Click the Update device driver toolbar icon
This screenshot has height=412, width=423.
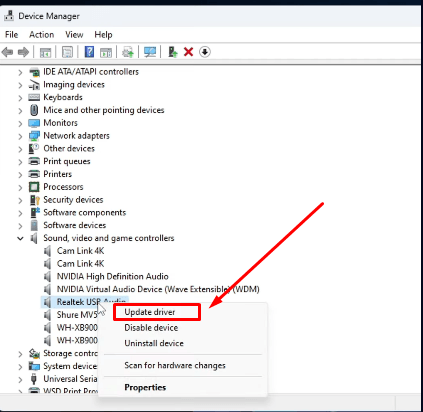click(x=173, y=52)
